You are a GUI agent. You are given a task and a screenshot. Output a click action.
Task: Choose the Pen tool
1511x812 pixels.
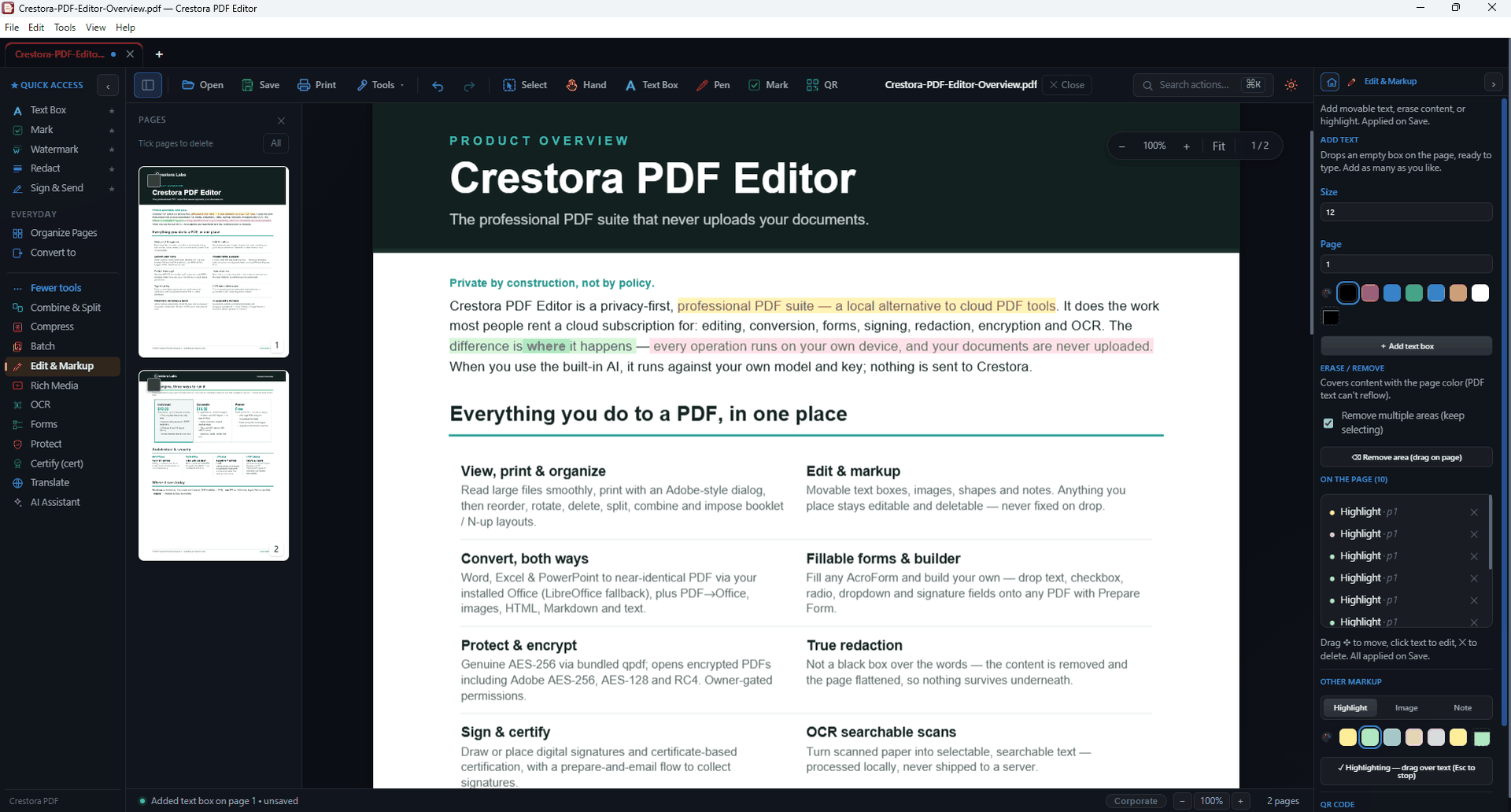[713, 85]
